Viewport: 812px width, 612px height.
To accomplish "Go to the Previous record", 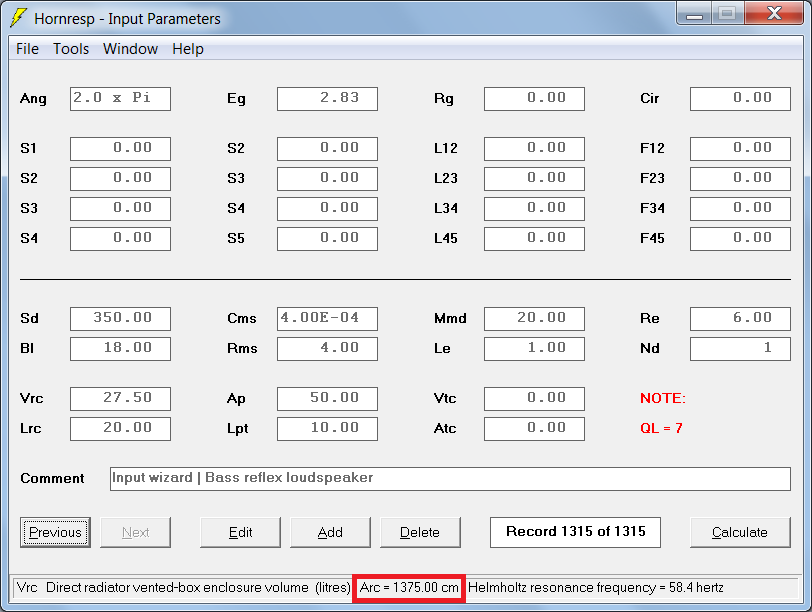I will point(55,532).
